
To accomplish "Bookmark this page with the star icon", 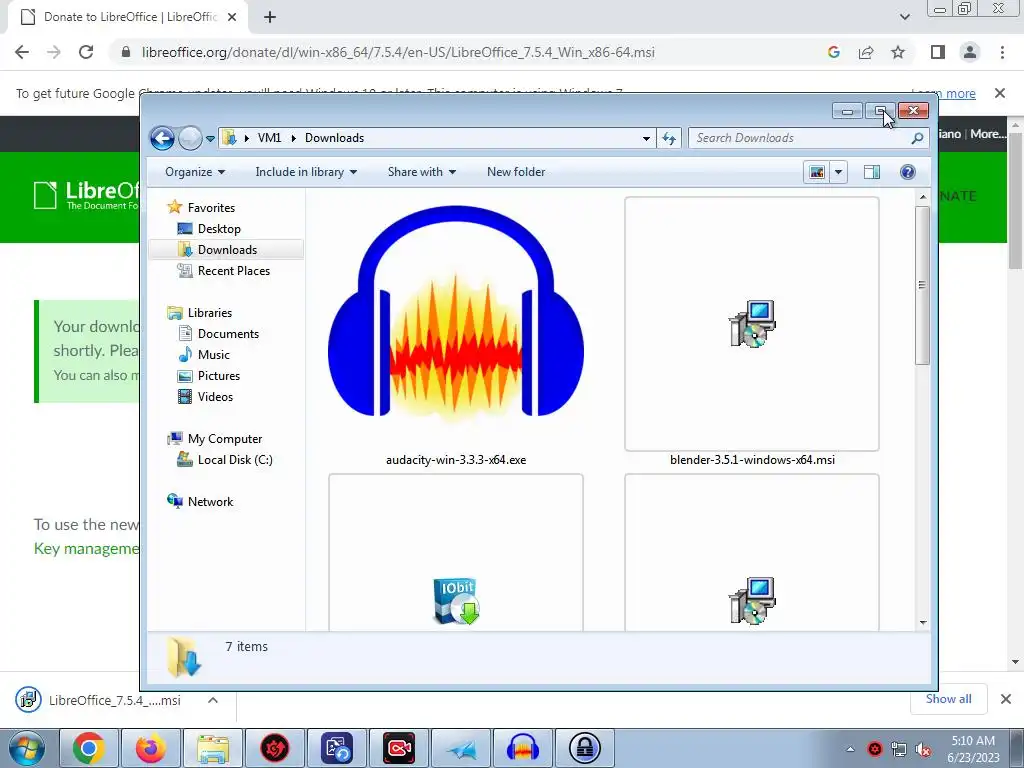I will tap(898, 52).
